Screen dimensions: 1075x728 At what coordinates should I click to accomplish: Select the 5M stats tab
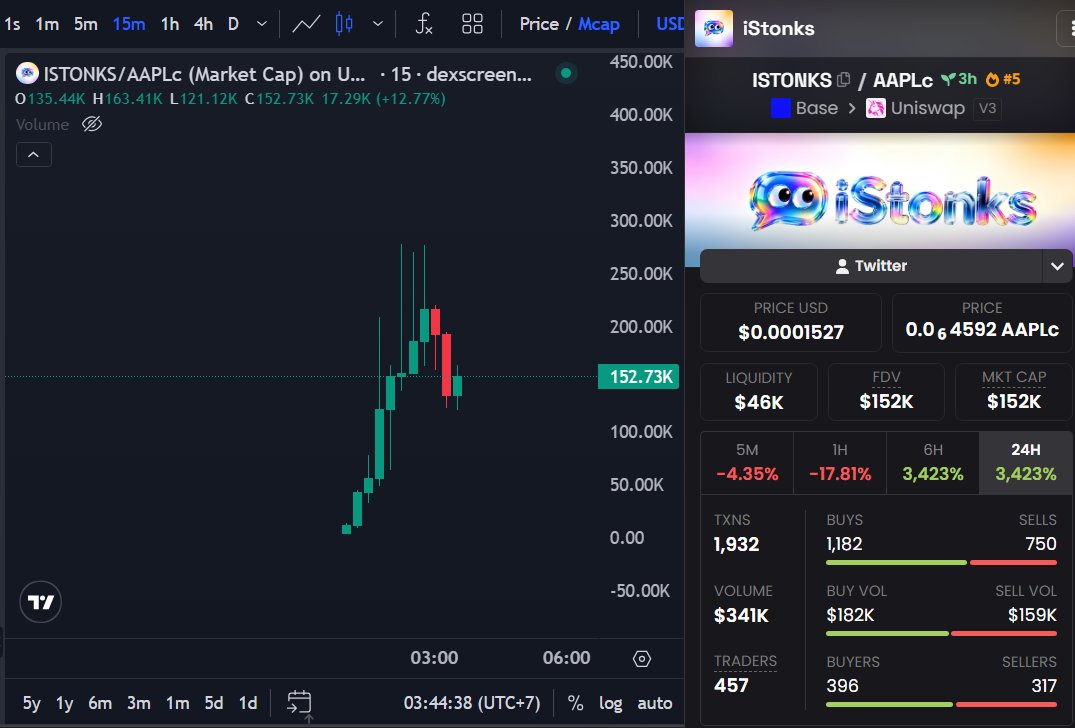point(747,462)
